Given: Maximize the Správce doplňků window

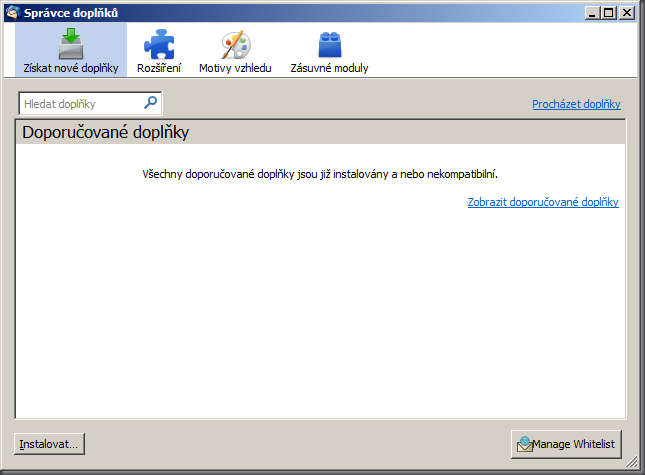Looking at the screenshot, I should pyautogui.click(x=609, y=13).
